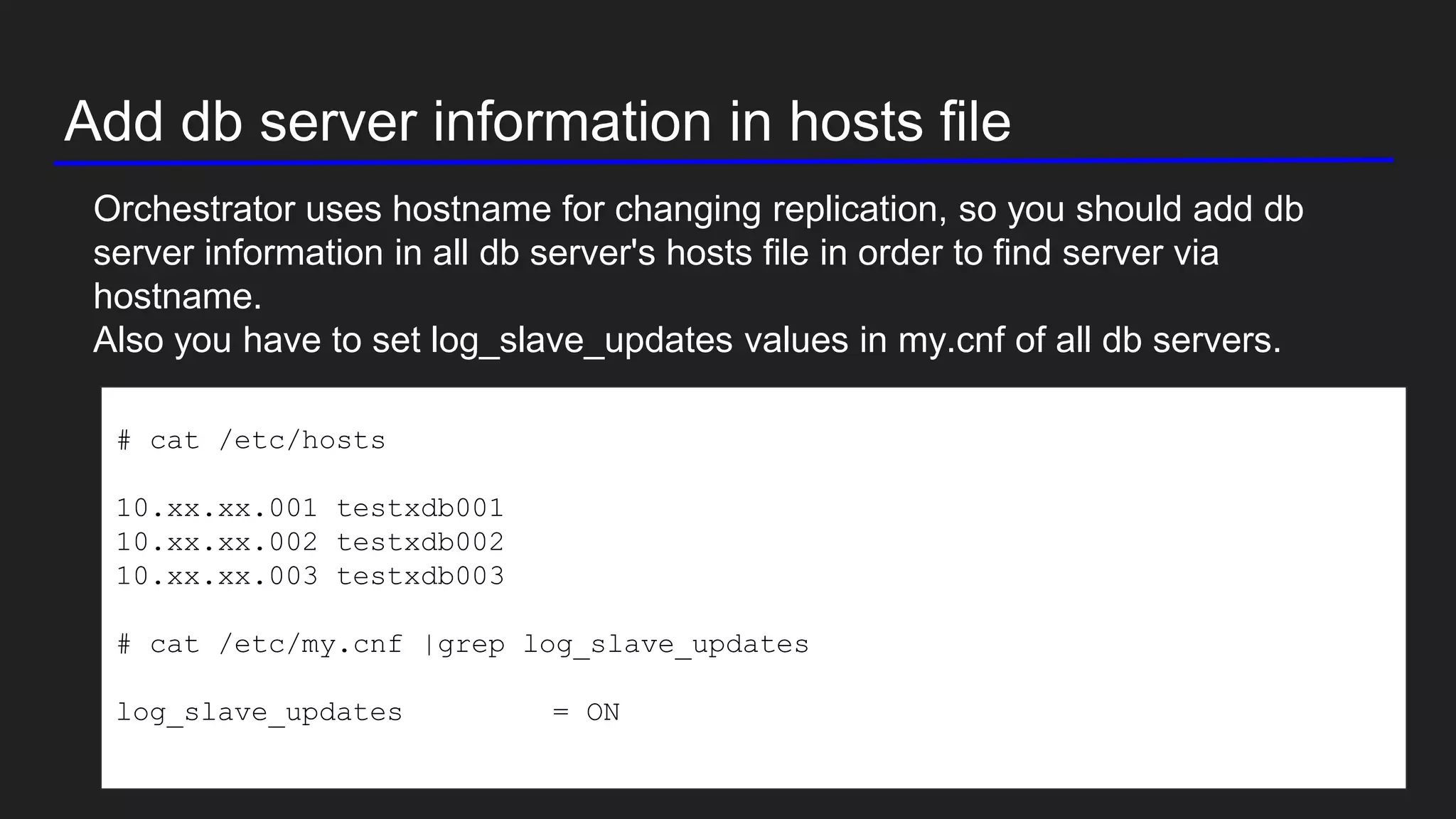Click the hosts line '10.xx.xx.002 testxdb002'
This screenshot has height=819, width=1456.
pyautogui.click(x=310, y=542)
